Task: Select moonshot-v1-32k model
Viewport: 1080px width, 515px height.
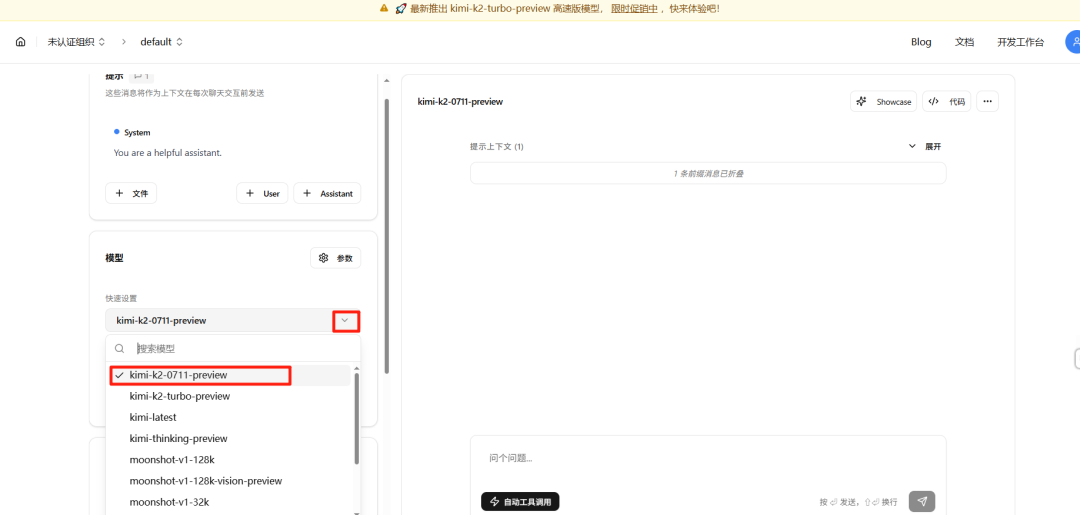Action: pyautogui.click(x=169, y=502)
